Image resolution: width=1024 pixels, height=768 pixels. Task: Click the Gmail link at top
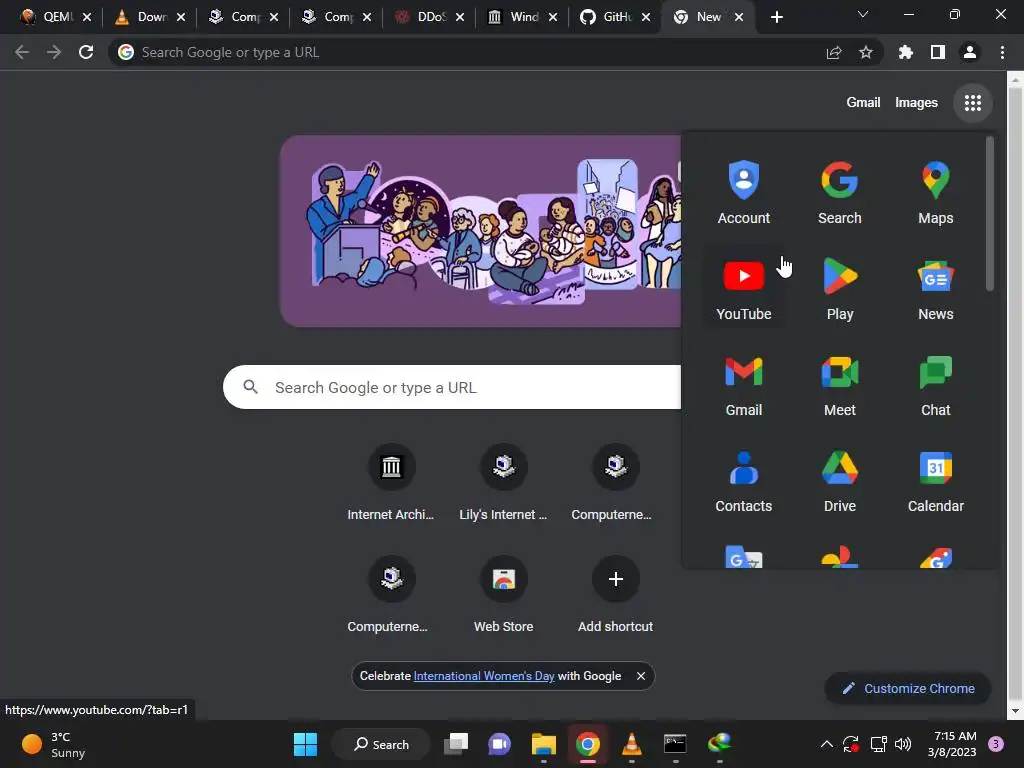(863, 103)
